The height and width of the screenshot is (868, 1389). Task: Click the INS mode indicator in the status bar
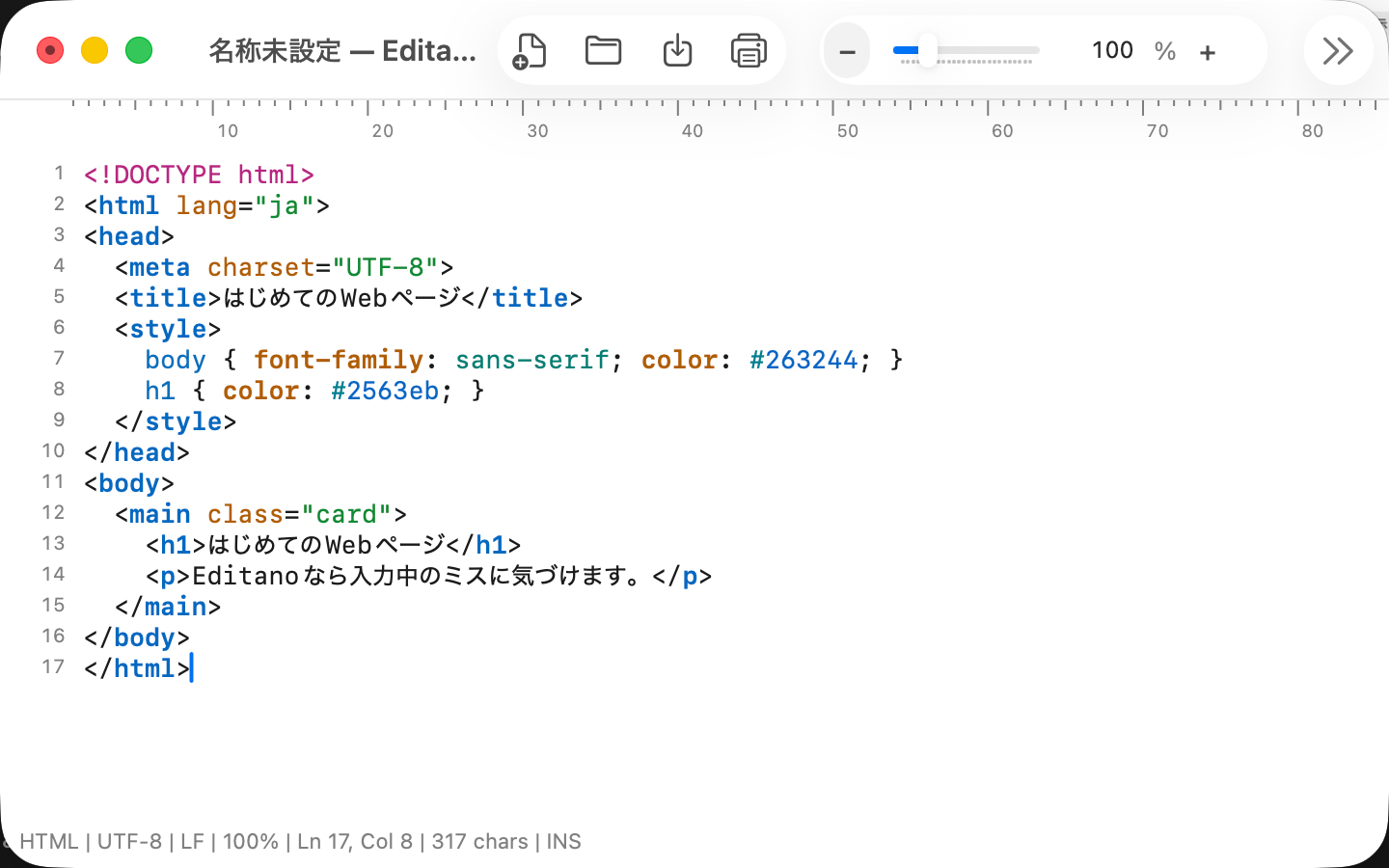[x=563, y=841]
